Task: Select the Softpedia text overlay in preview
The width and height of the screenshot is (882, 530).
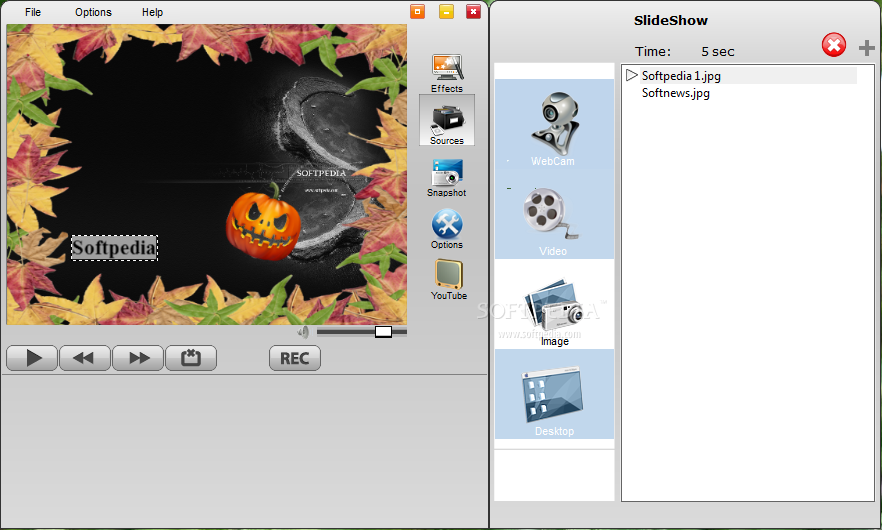Action: point(114,248)
